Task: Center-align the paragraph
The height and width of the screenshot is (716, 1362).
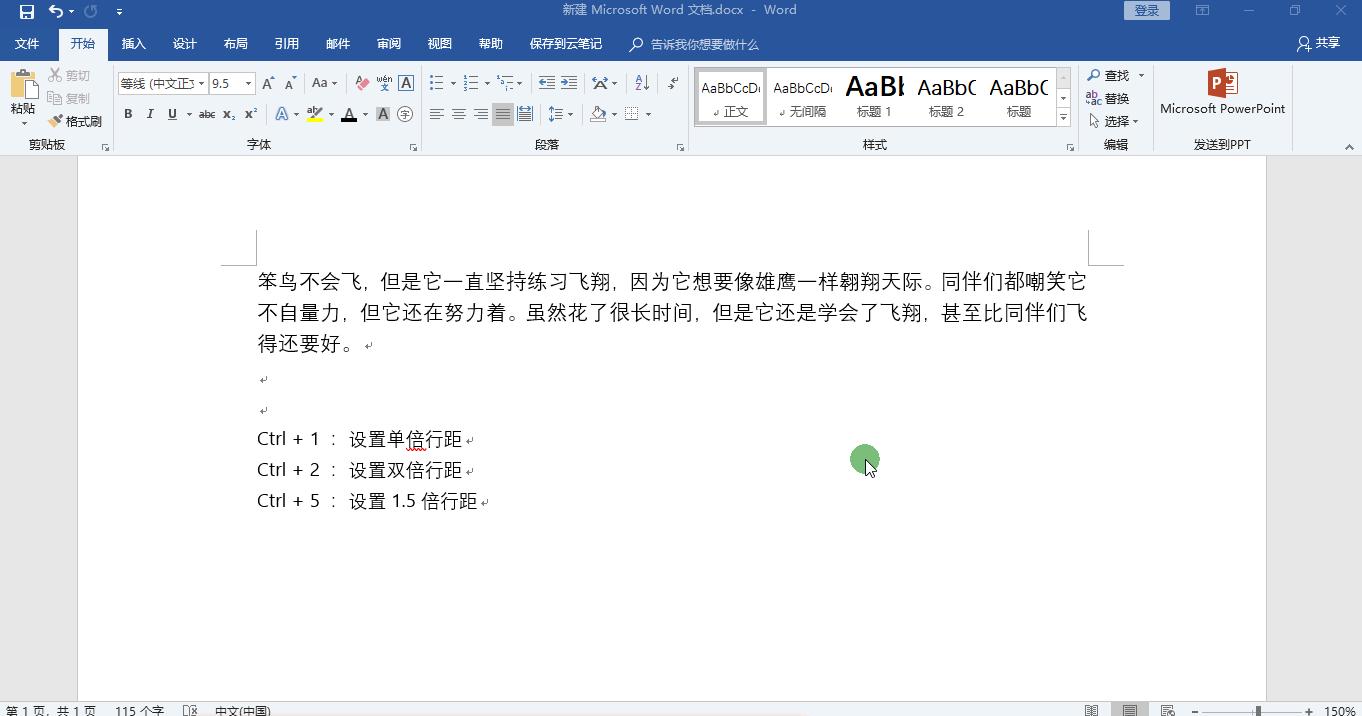Action: tap(458, 114)
